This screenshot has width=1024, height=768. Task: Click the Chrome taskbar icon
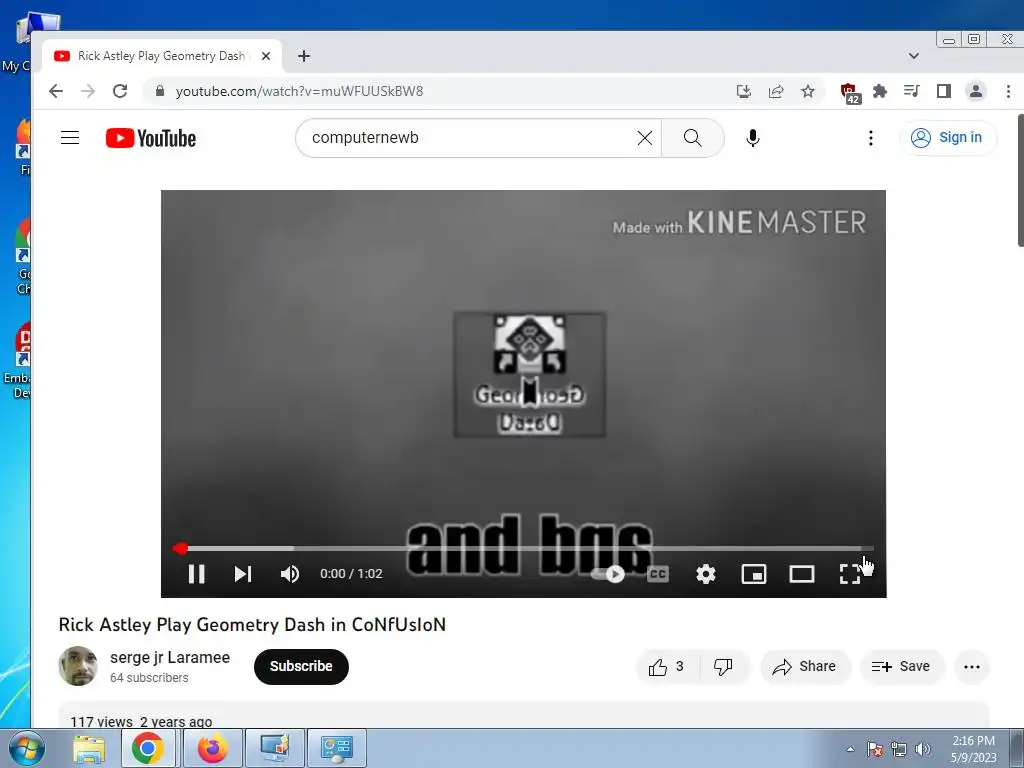tap(148, 749)
